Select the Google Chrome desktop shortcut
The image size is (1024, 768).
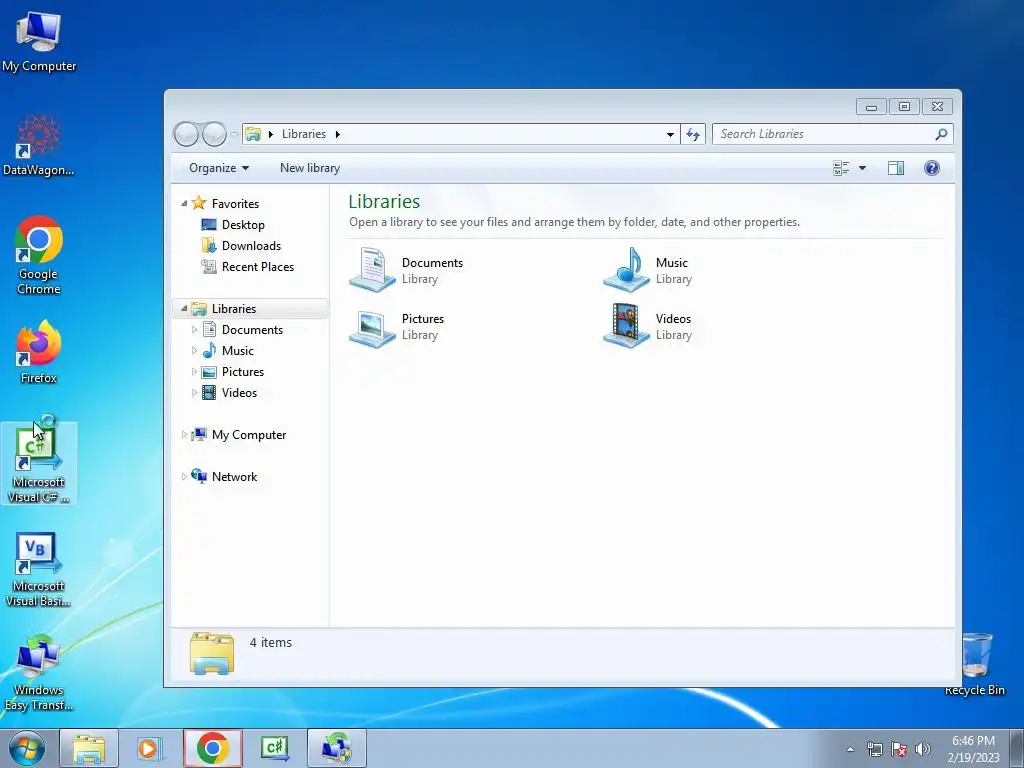pos(39,255)
